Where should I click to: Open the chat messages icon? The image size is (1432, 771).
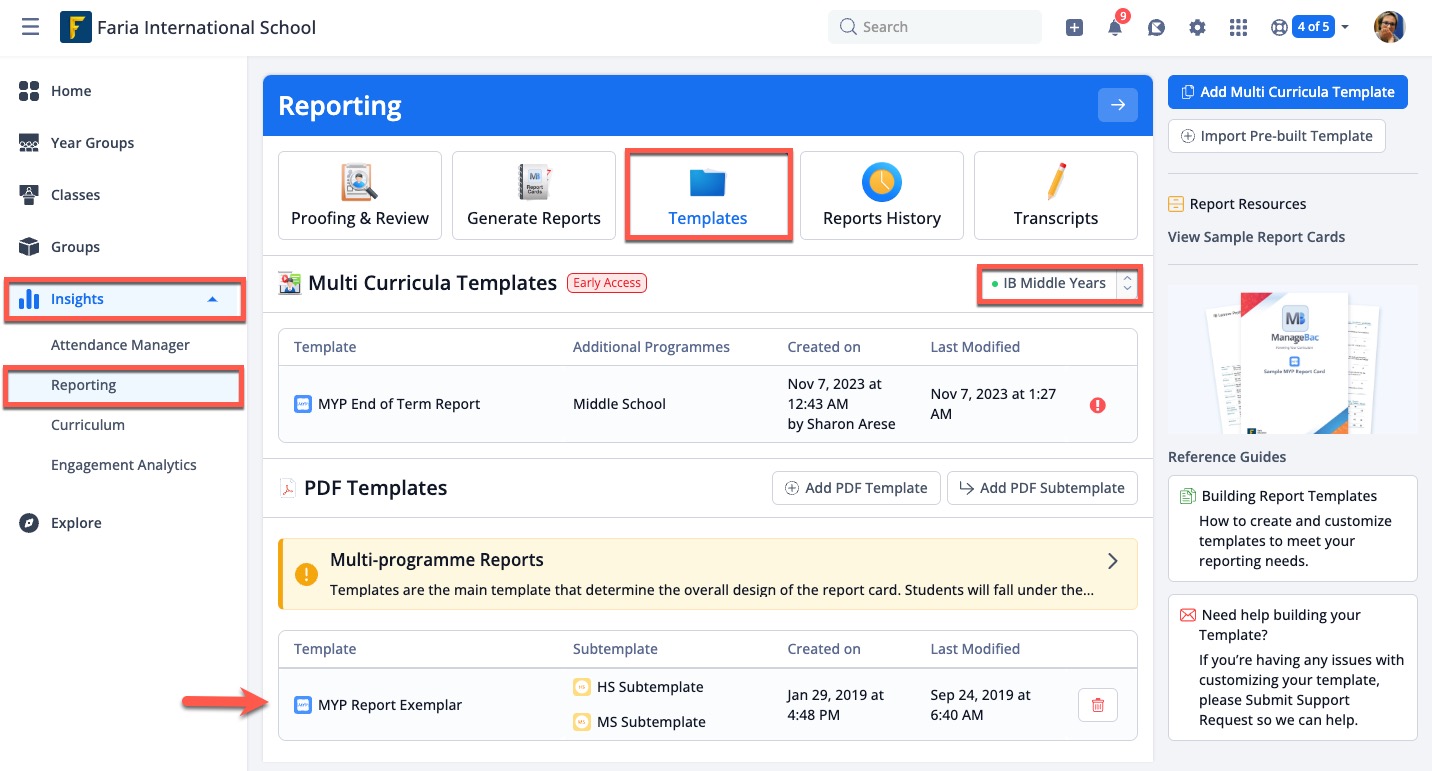[1156, 28]
